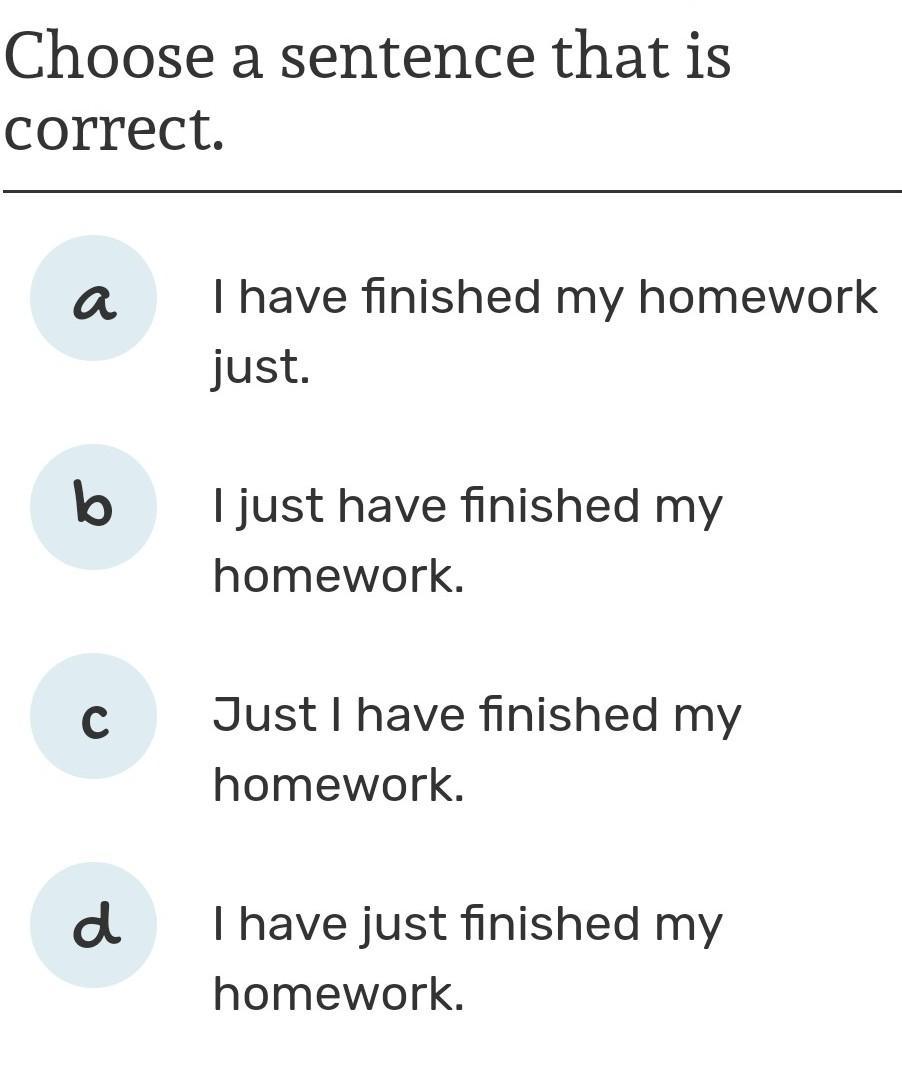Image resolution: width=902 pixels, height=1084 pixels.
Task: Click the word 'sentence' in the question heading
Action: (408, 56)
